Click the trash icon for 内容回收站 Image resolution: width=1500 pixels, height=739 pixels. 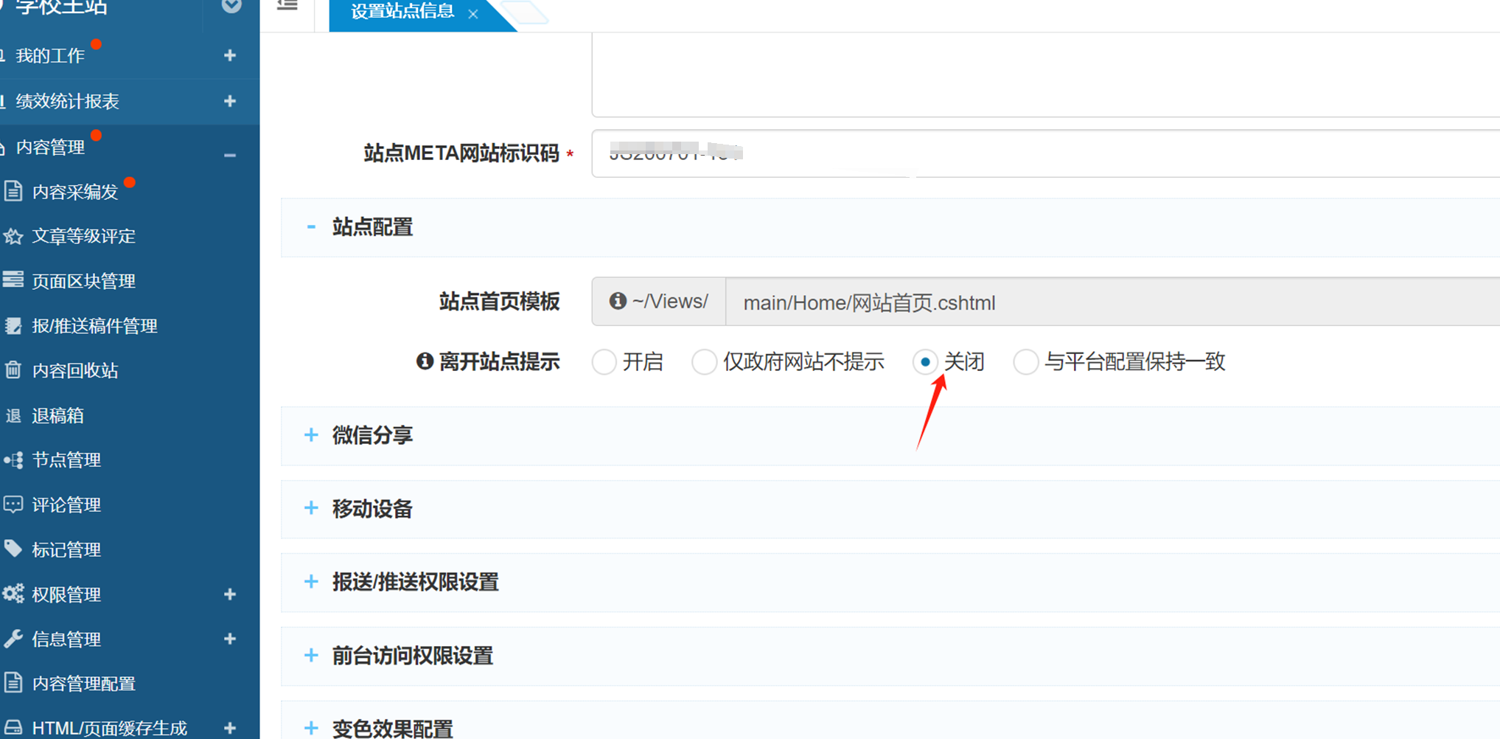13,370
